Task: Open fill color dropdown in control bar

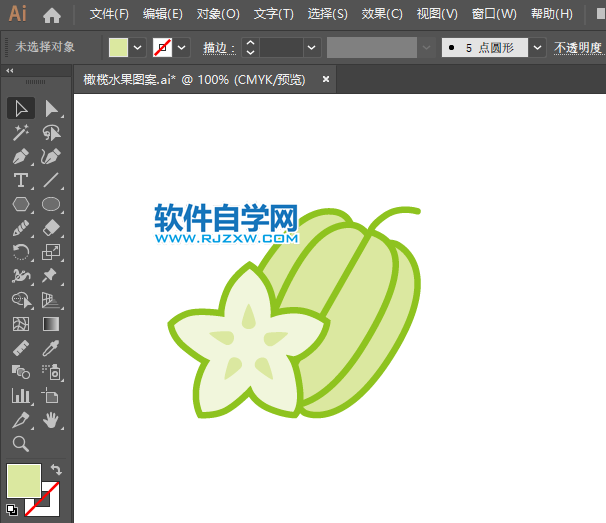Action: [x=137, y=47]
